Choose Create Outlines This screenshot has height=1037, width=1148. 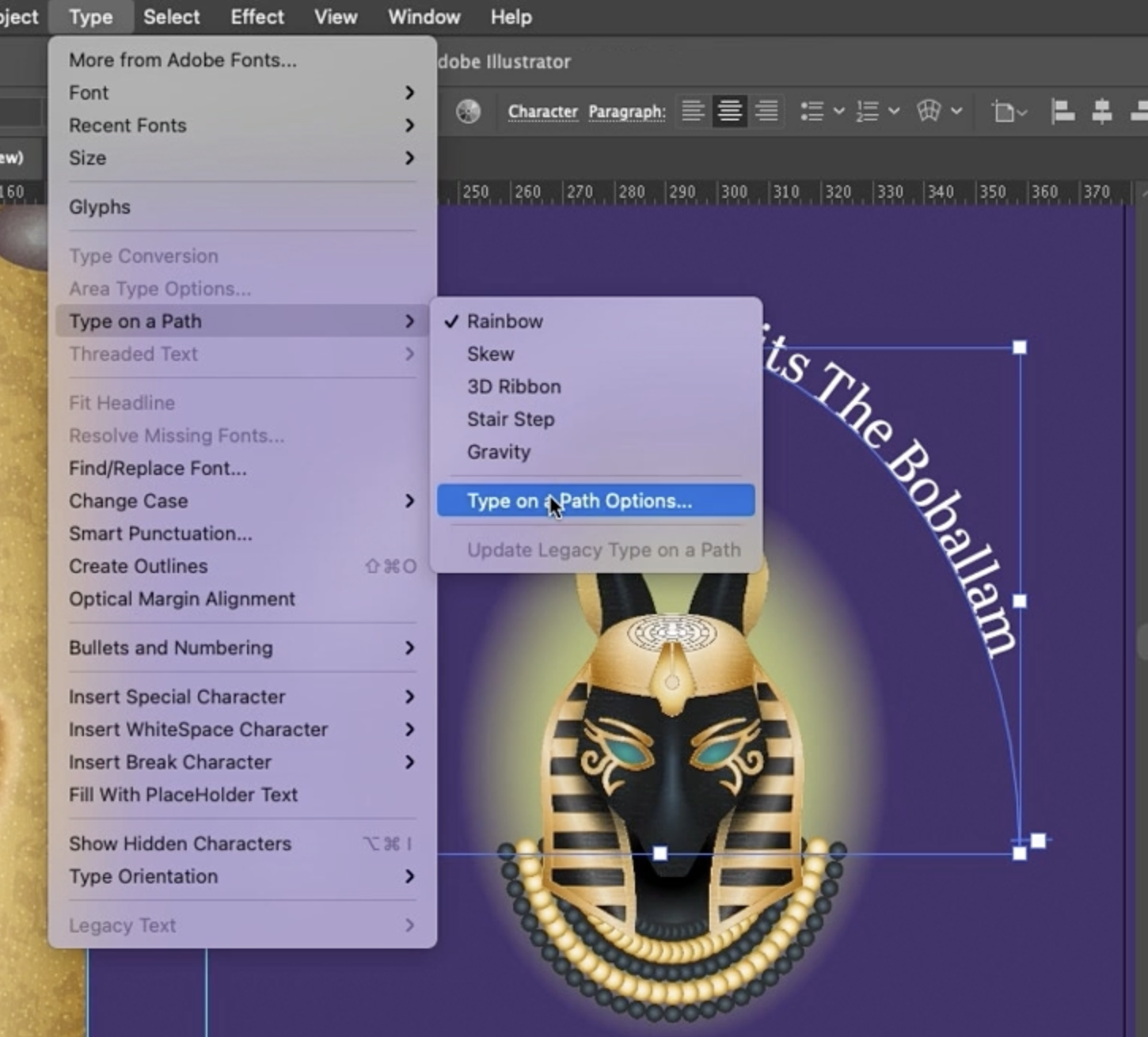(242, 566)
